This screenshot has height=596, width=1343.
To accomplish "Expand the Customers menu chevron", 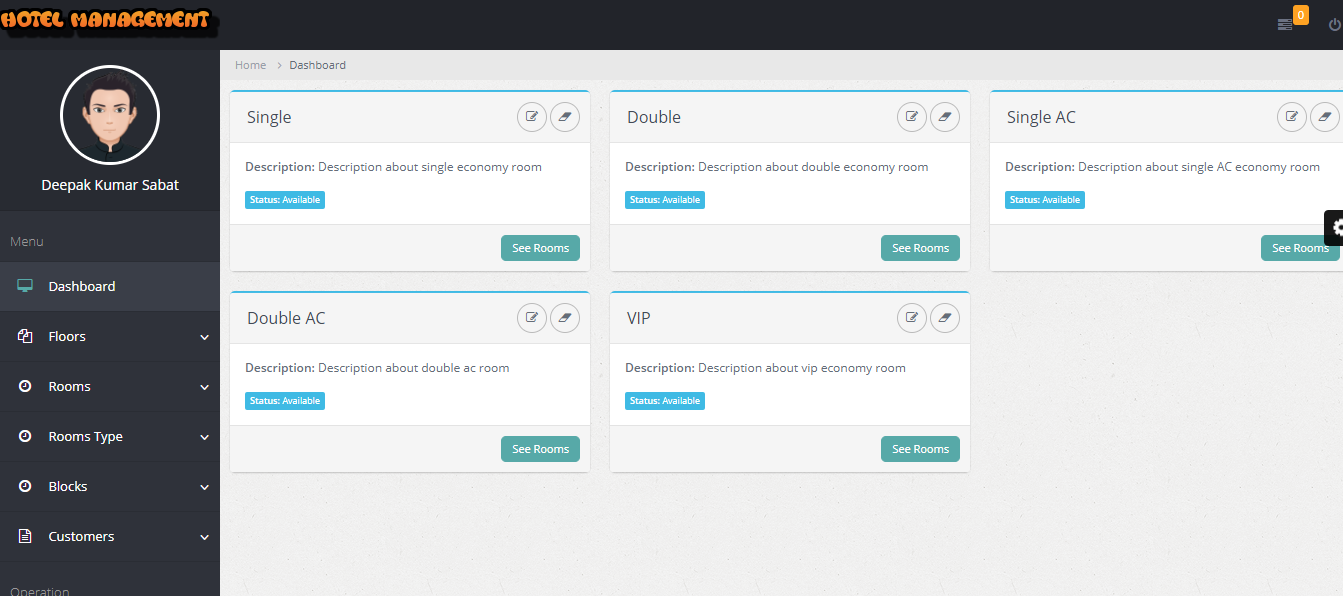I will click(204, 537).
